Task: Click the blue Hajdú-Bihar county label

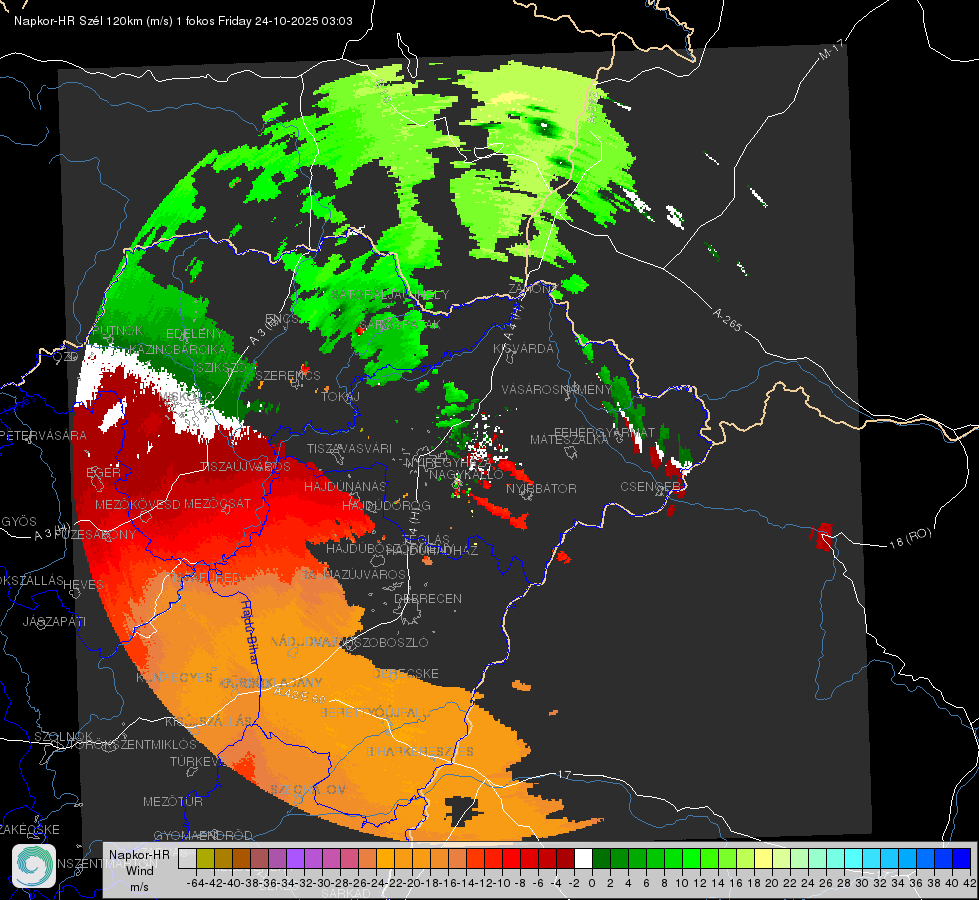Action: point(250,632)
